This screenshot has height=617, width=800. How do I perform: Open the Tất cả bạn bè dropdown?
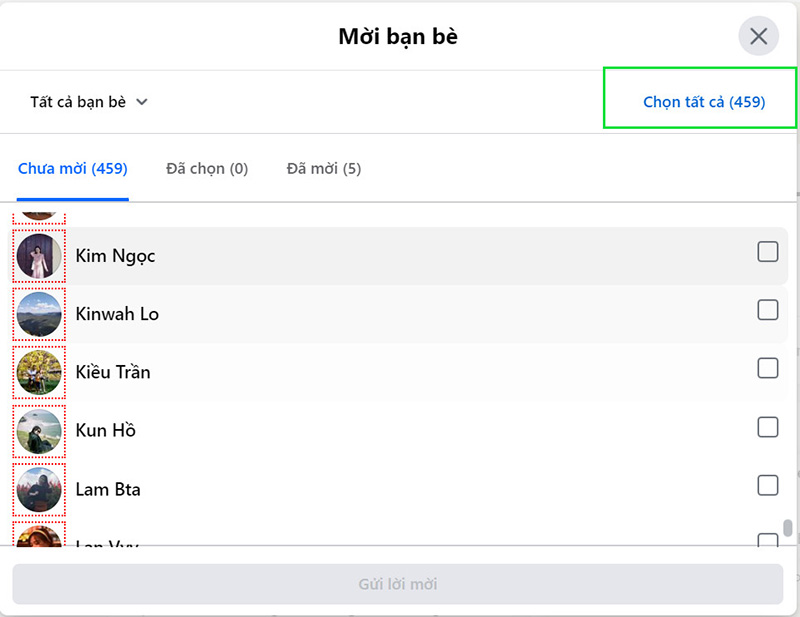88,102
